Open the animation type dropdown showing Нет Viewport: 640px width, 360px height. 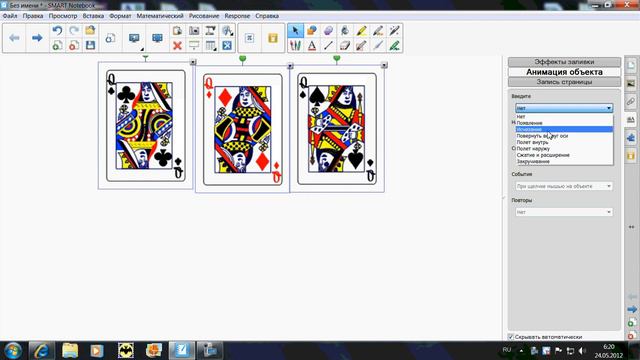[564, 108]
